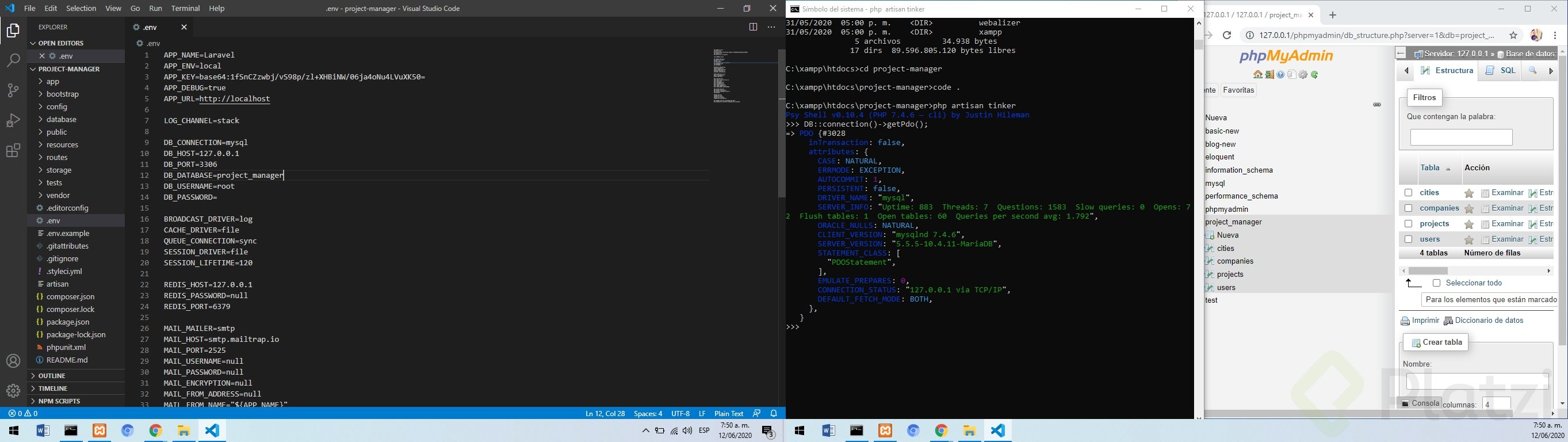Show errors and warnings in status bar
Image resolution: width=1568 pixels, height=442 pixels.
pyautogui.click(x=23, y=413)
